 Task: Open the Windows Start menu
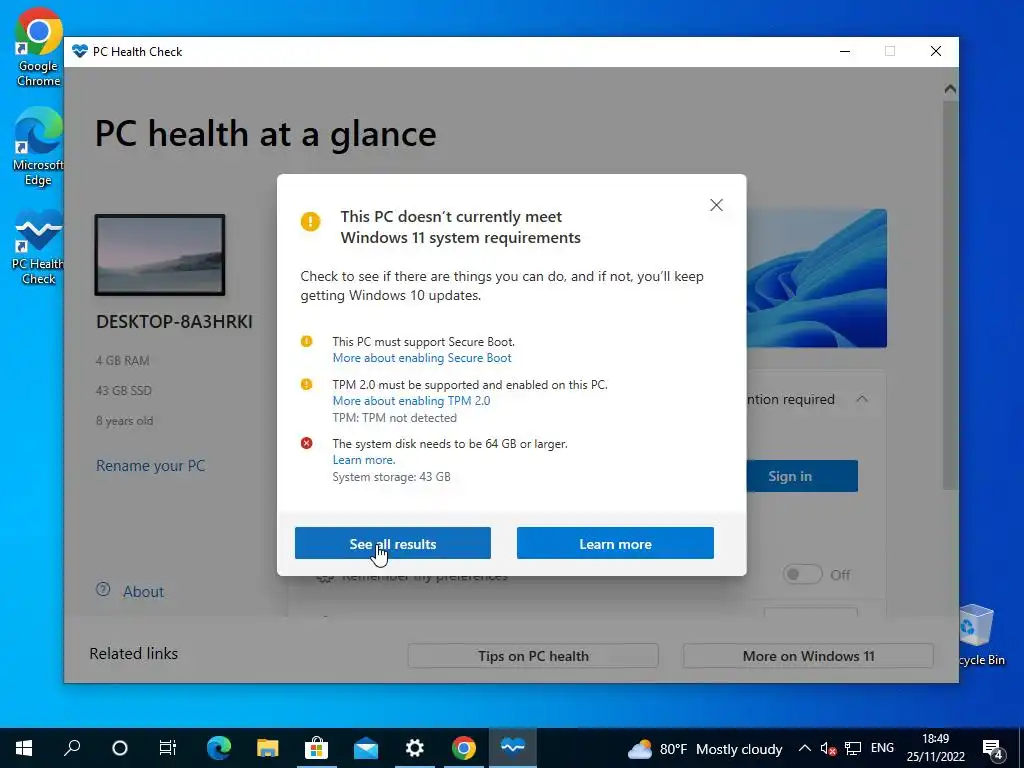pos(24,748)
